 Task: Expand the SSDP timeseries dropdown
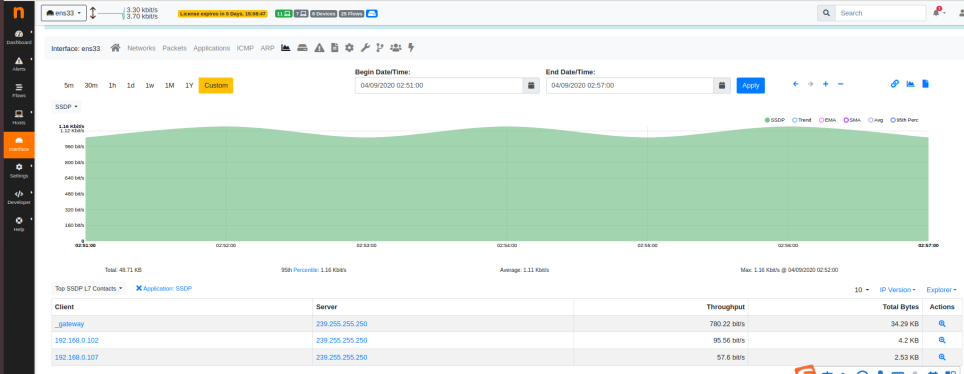66,107
